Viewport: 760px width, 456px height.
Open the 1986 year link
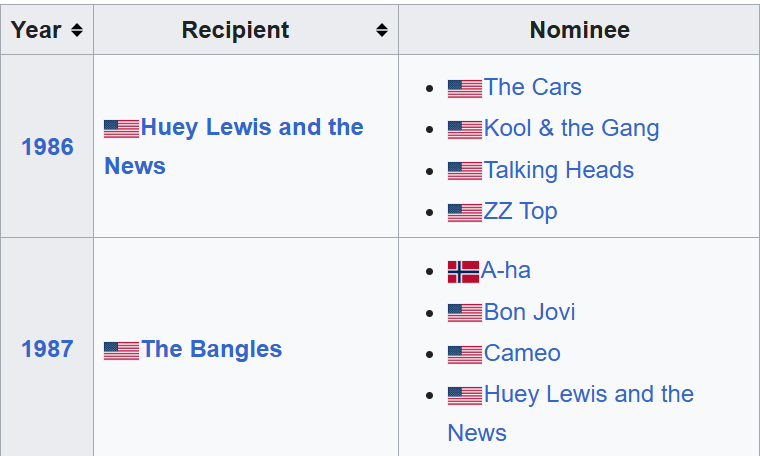47,147
